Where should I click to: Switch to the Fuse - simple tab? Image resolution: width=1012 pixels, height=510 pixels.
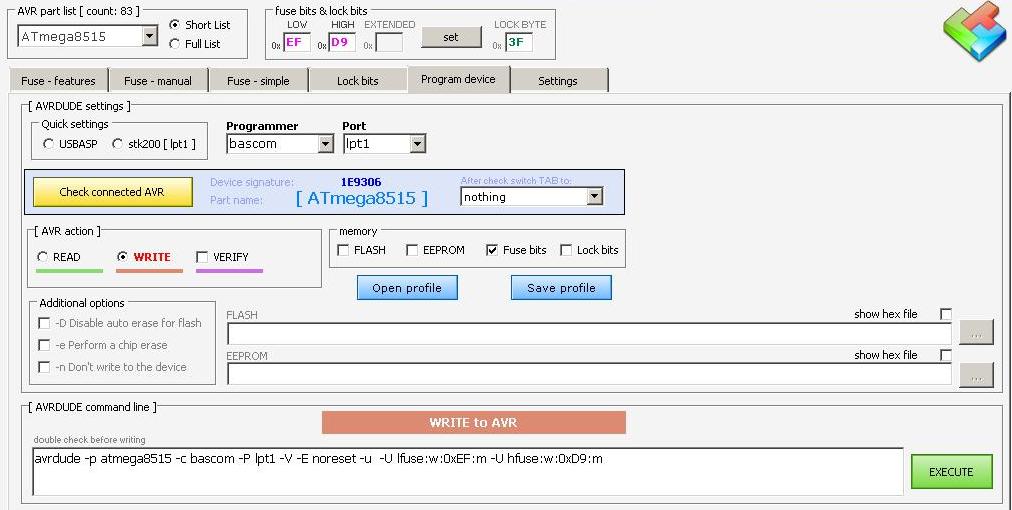point(258,81)
